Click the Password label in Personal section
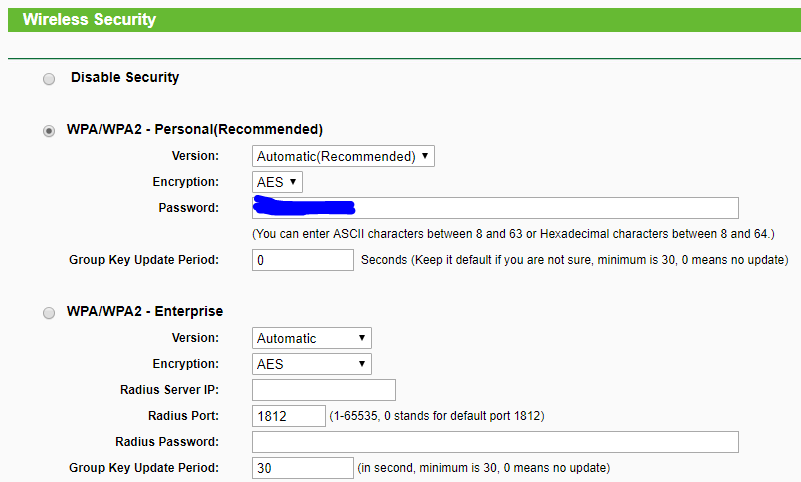Screen dimensions: 801x482 click(189, 208)
